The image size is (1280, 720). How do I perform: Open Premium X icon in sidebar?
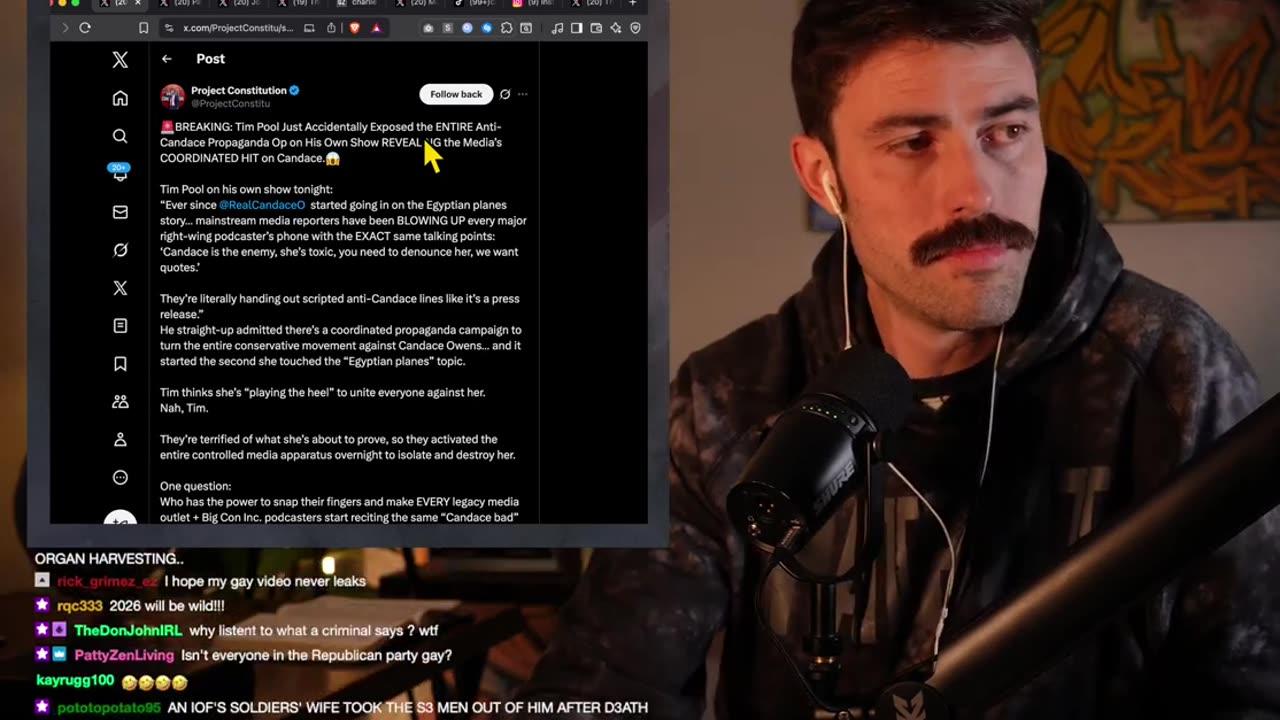(x=120, y=288)
